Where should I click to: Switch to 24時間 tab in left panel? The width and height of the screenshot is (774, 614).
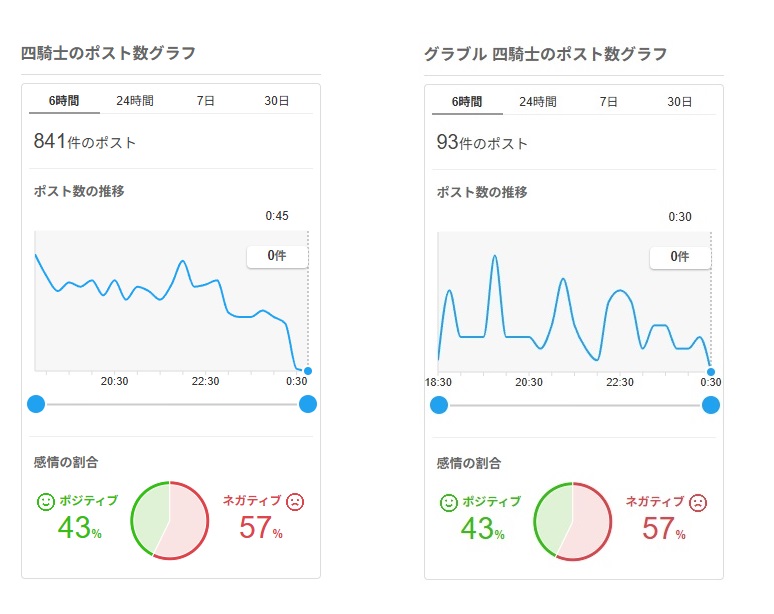click(x=135, y=101)
